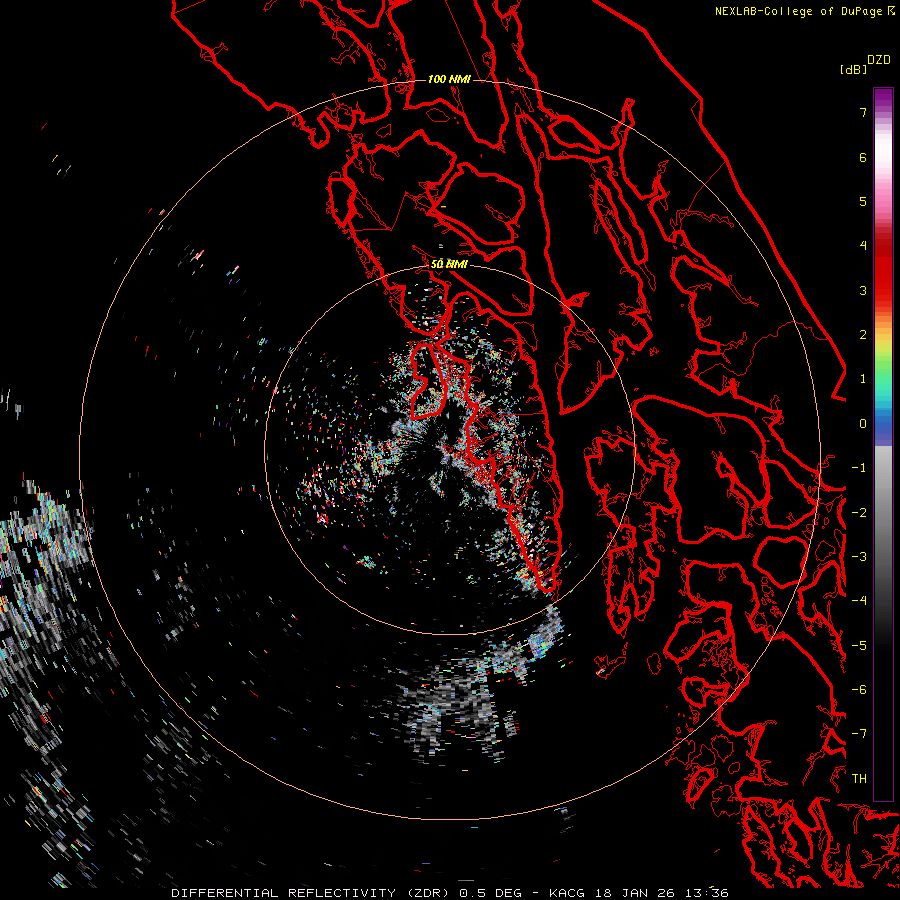Click the 2 value on the color scale

click(x=863, y=334)
